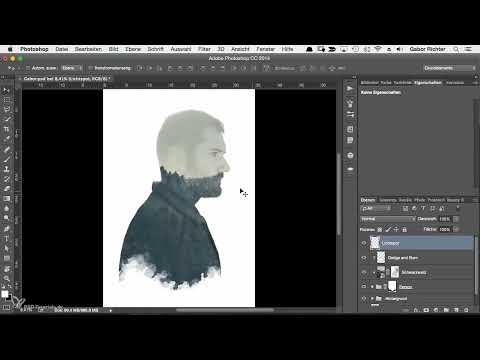Toggle Transformationsstrg. checkbox
The width and height of the screenshot is (480, 360).
[90, 68]
